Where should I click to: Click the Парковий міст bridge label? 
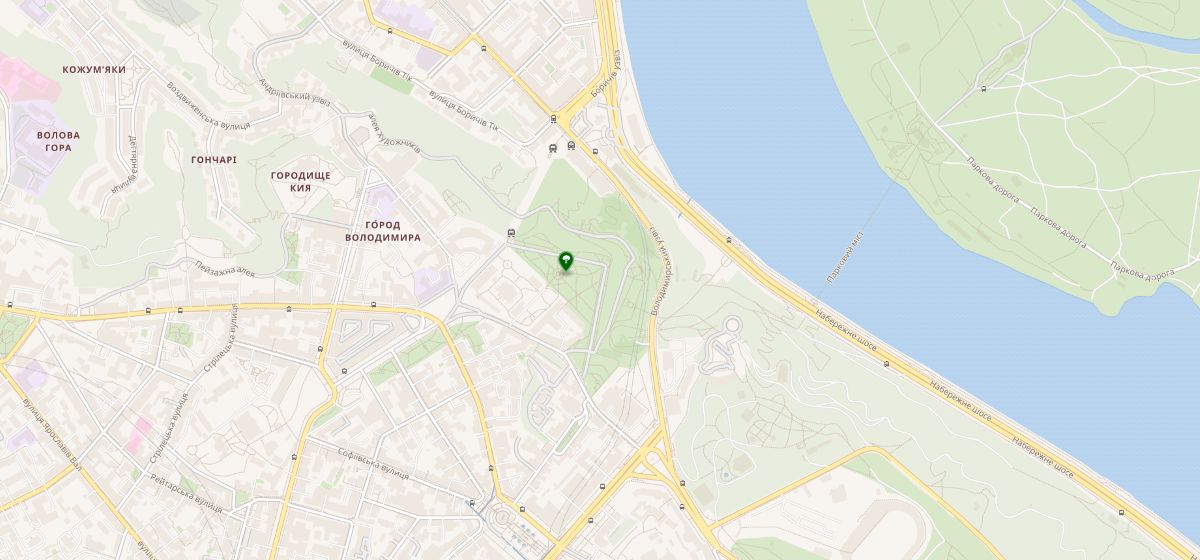coord(844,260)
